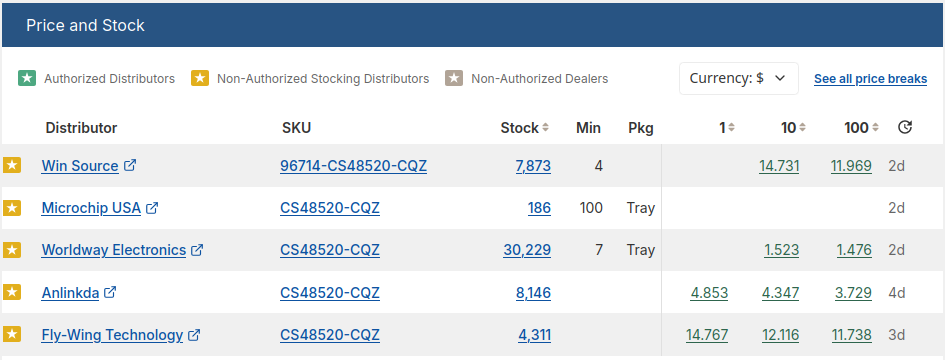Click Win Source price 11.969
The width and height of the screenshot is (945, 360).
[851, 166]
